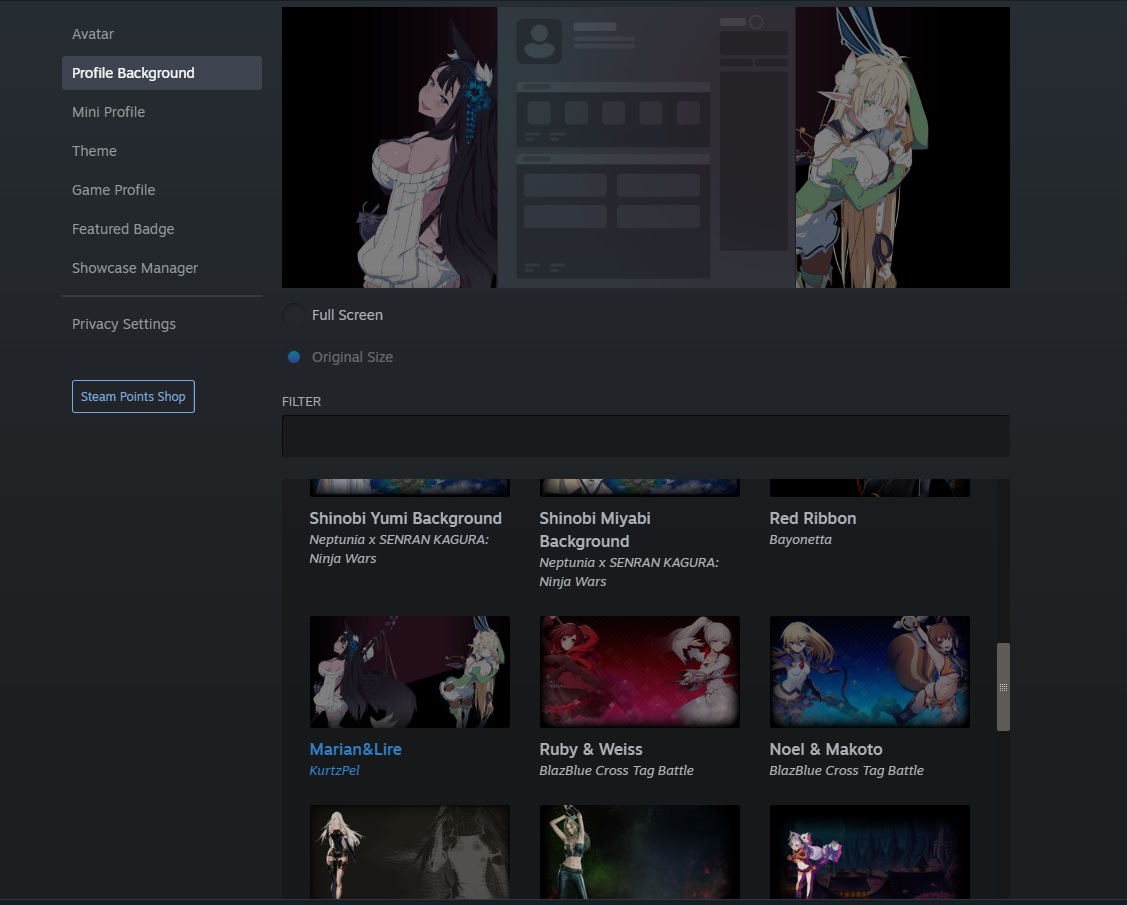The width and height of the screenshot is (1127, 905).
Task: Select the Full Screen radio option
Action: [293, 315]
